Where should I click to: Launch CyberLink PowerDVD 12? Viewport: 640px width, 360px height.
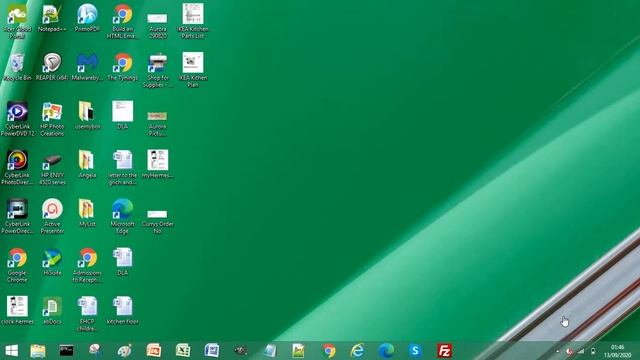click(17, 119)
